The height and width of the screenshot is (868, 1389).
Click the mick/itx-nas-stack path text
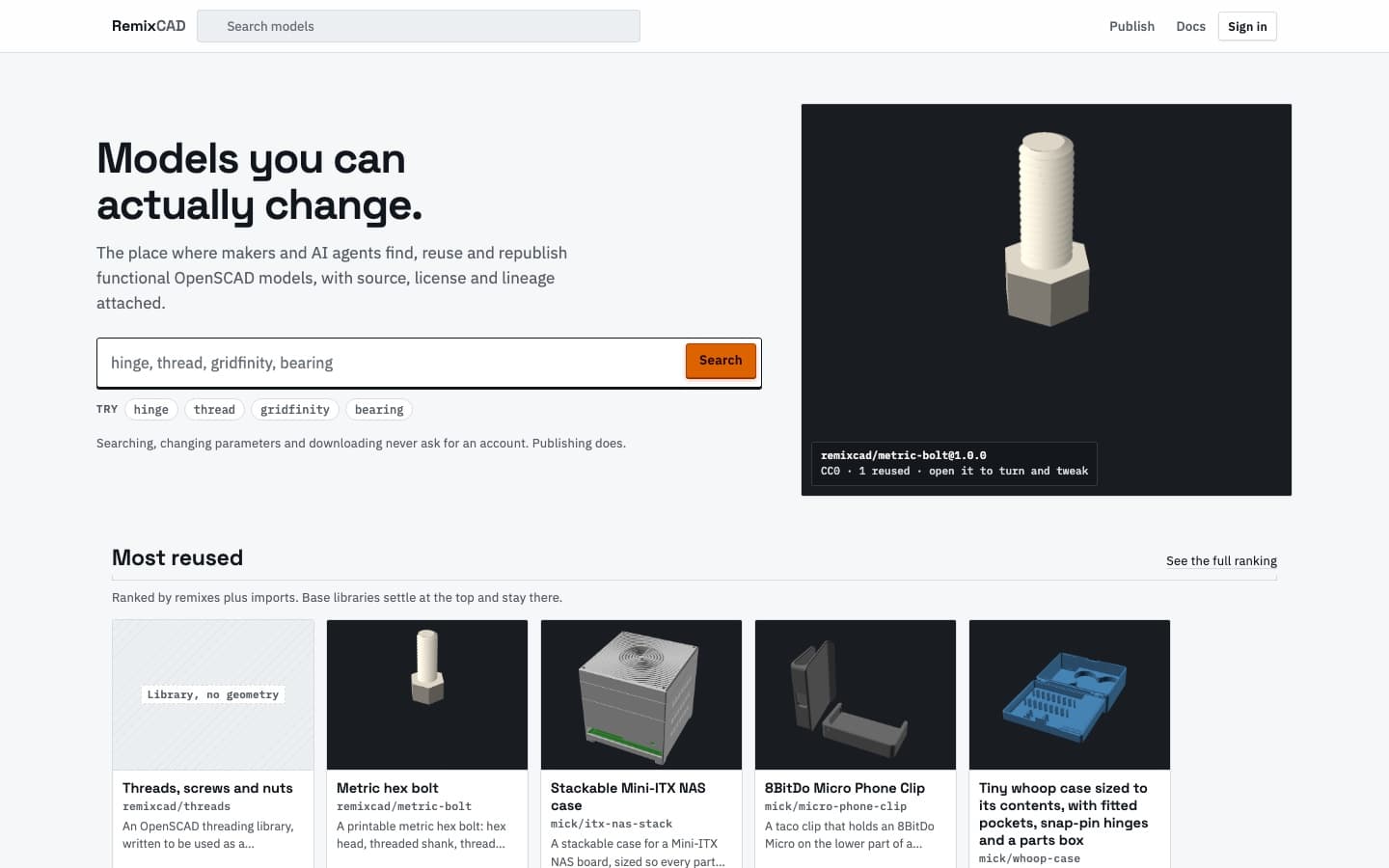coord(612,824)
